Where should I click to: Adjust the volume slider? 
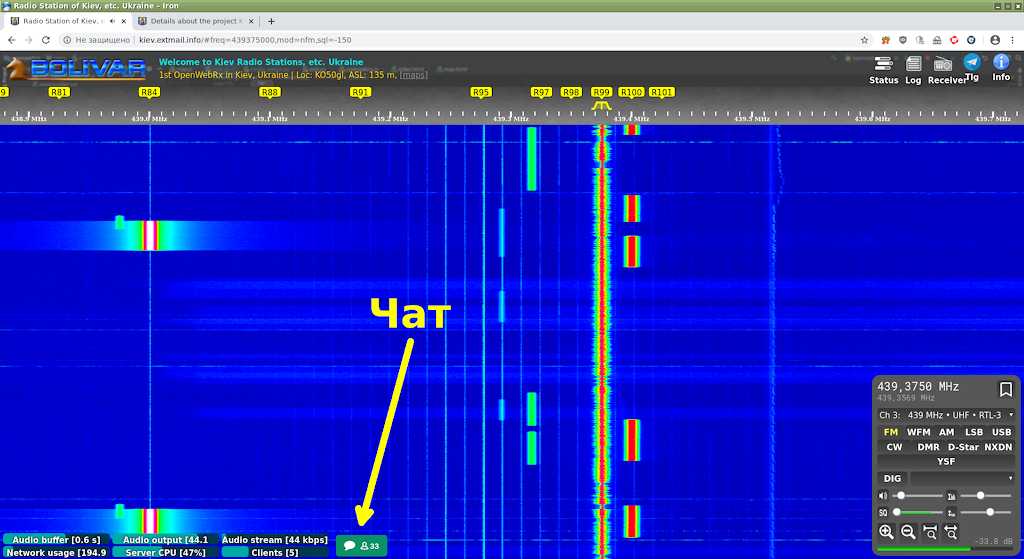coord(915,496)
